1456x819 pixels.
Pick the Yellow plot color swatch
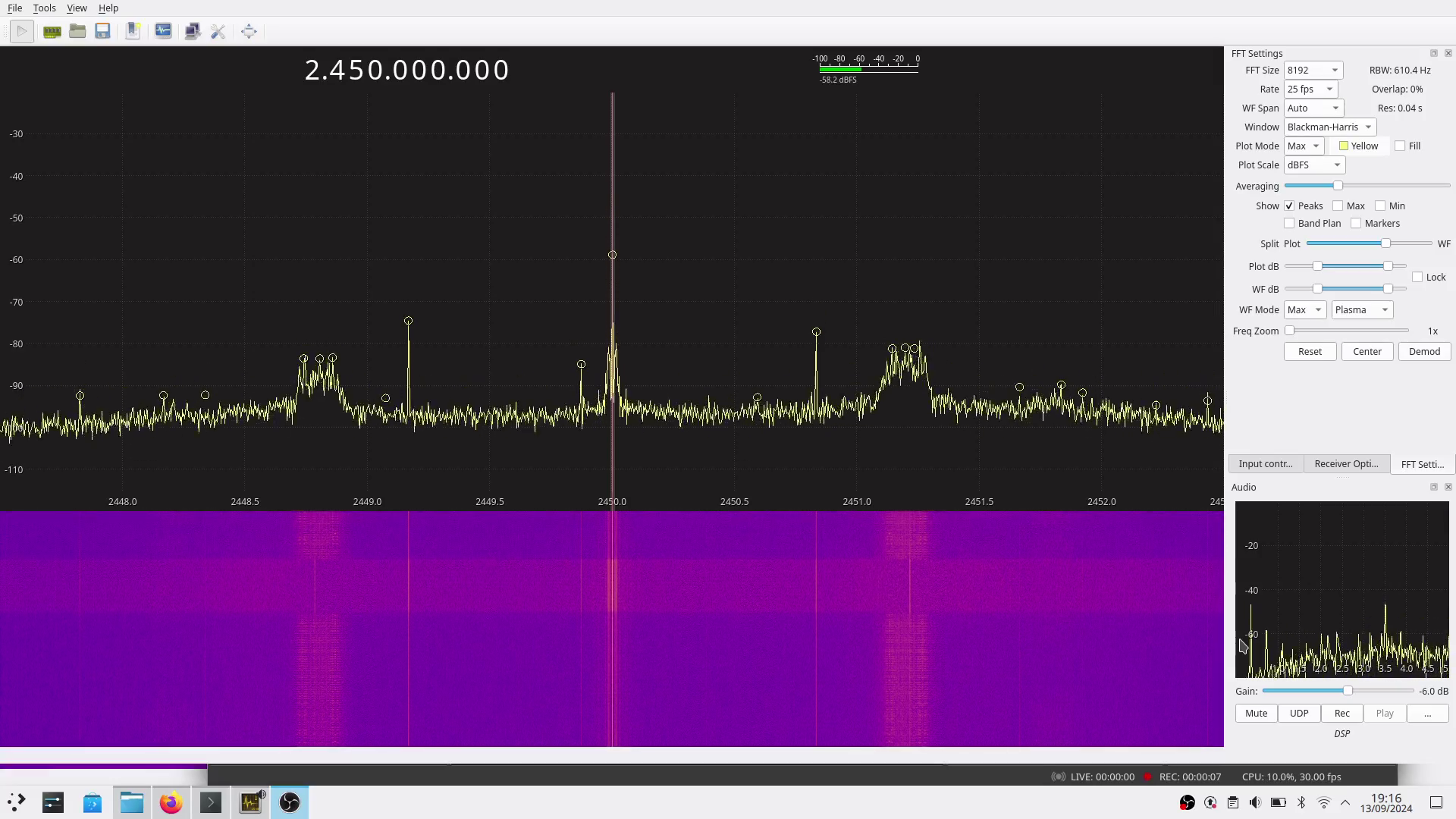click(1359, 146)
